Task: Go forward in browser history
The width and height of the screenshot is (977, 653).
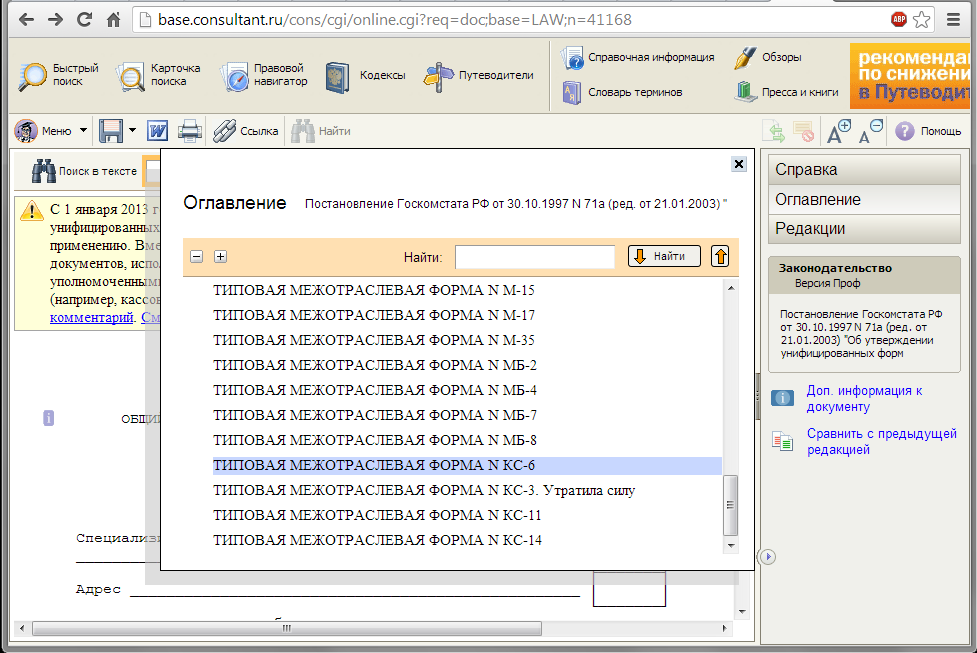Action: (55, 20)
